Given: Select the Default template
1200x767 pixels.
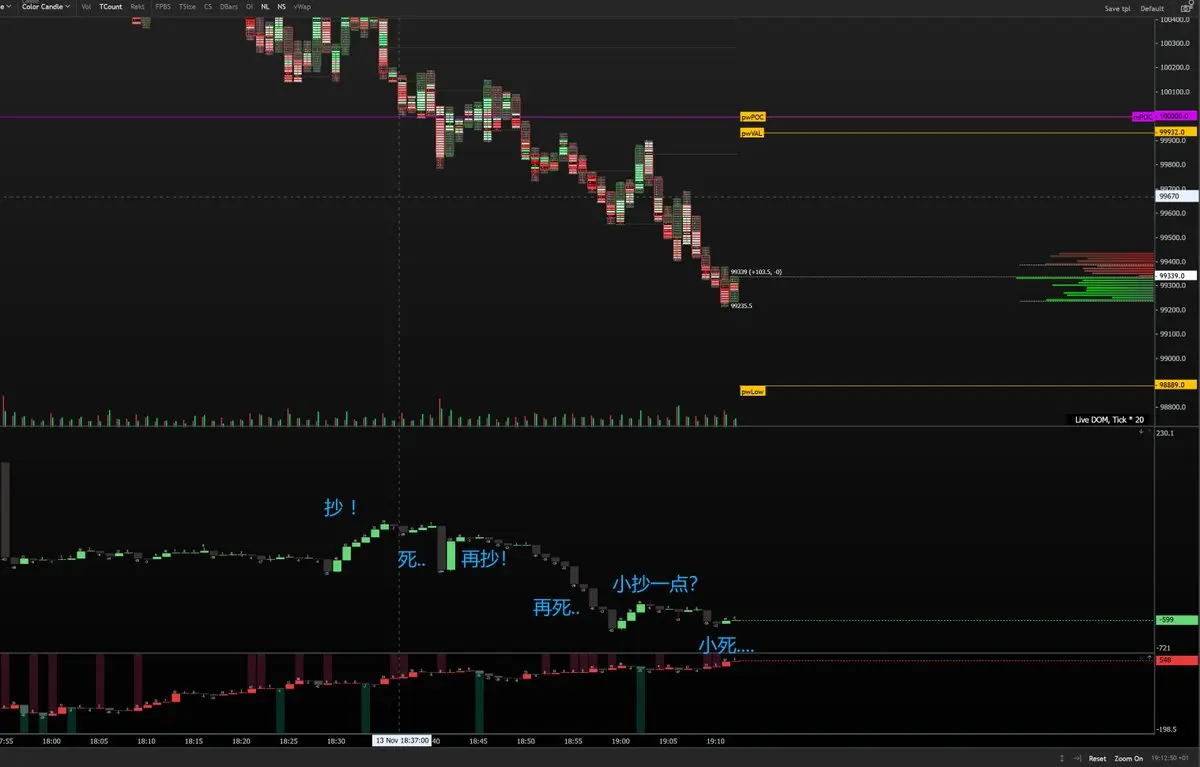Looking at the screenshot, I should coord(1152,8).
